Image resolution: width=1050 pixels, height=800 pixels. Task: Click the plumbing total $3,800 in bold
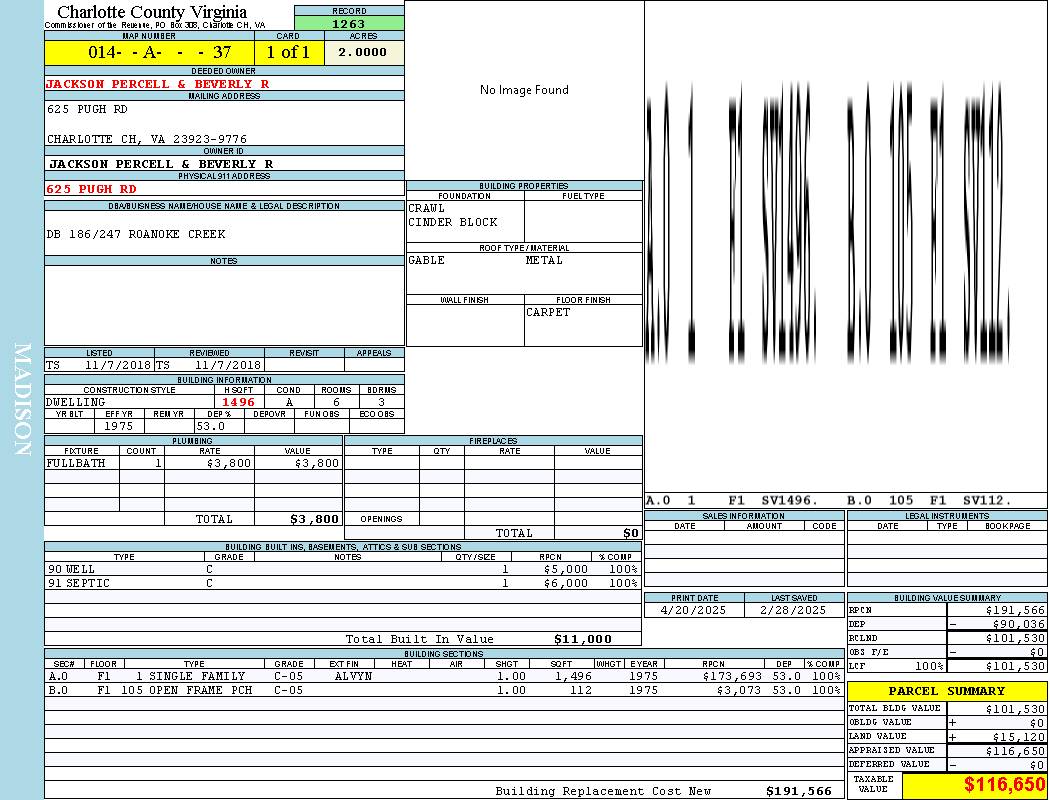(314, 519)
